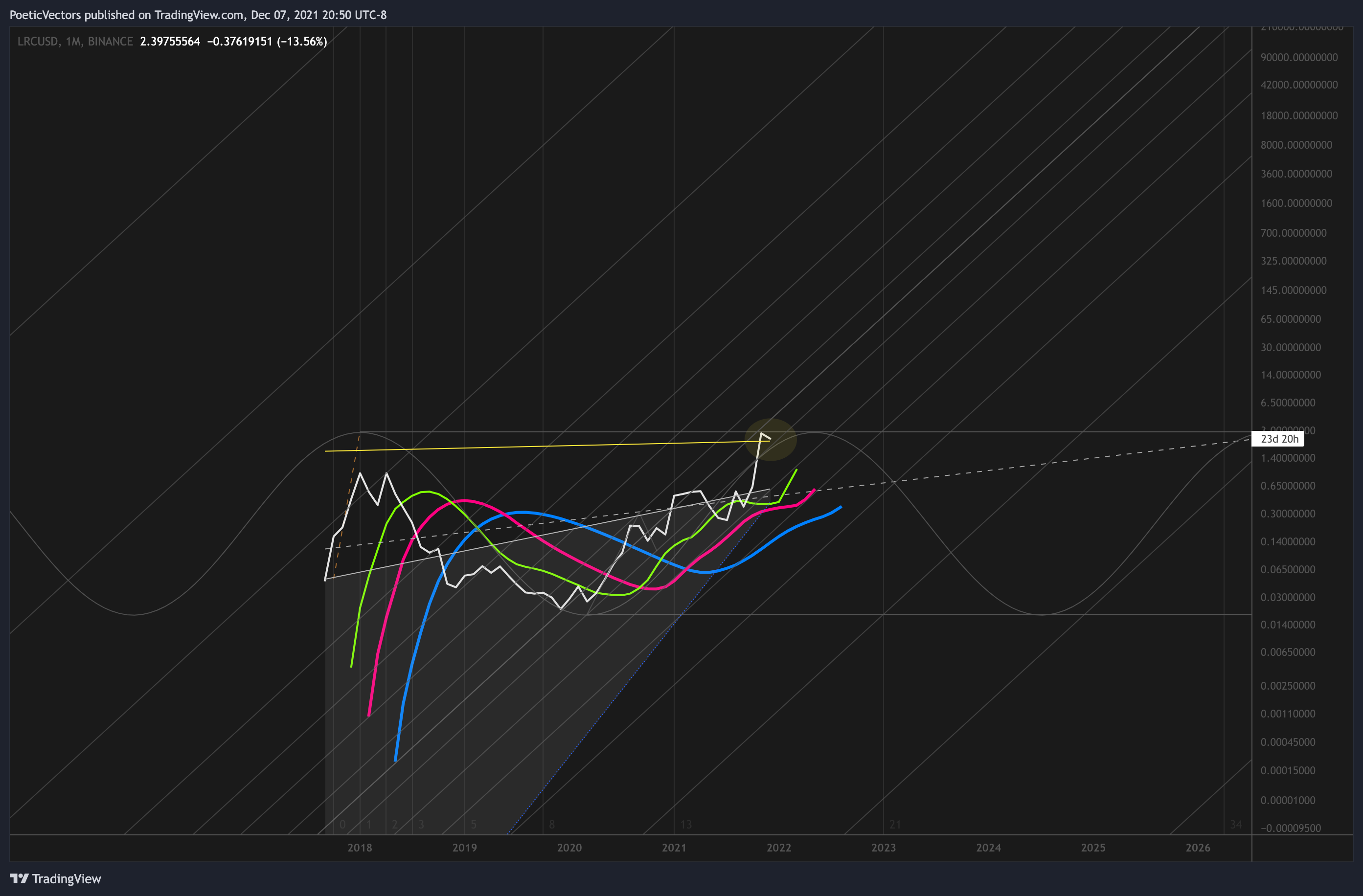Image resolution: width=1363 pixels, height=896 pixels.
Task: Click the Fibonacci time zone label 13
Action: [x=686, y=825]
